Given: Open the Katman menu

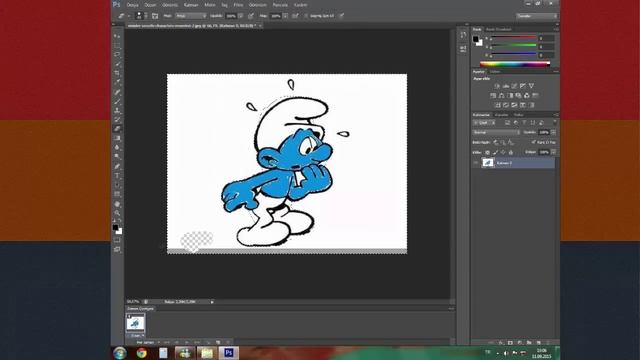Looking at the screenshot, I should tap(191, 5).
